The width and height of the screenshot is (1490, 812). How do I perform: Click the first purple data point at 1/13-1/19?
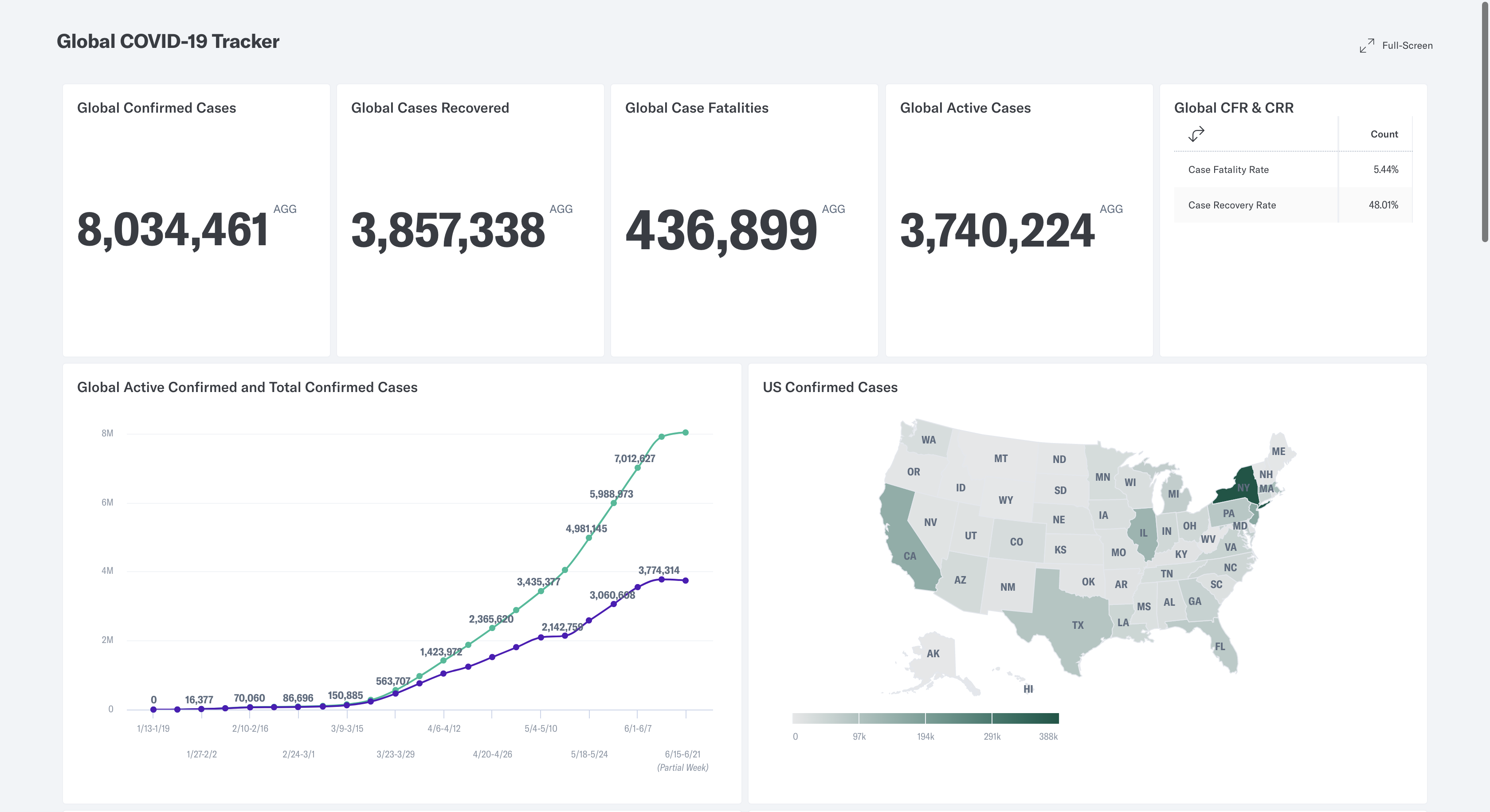153,709
